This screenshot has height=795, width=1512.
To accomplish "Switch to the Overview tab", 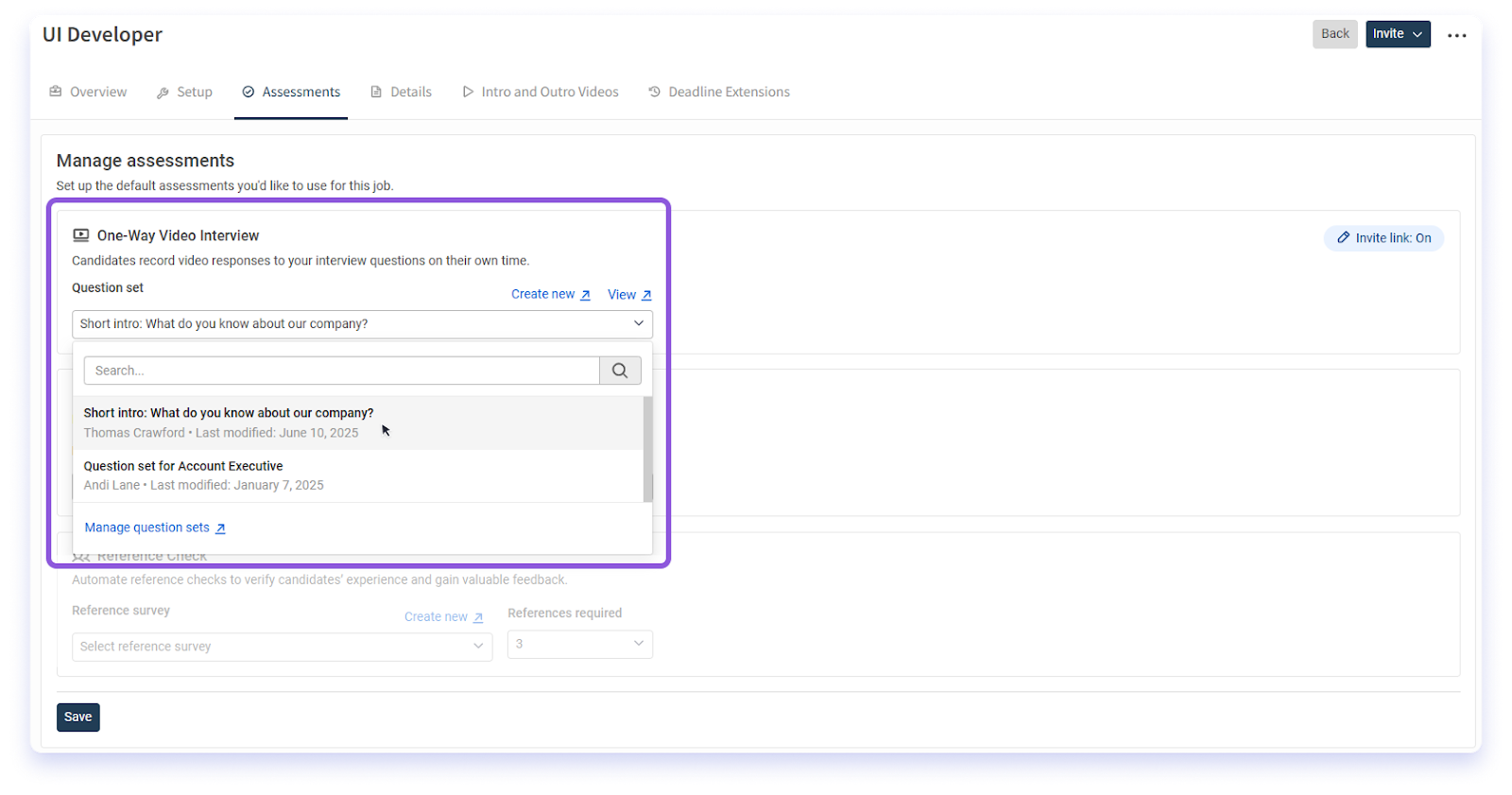I will coord(88,92).
